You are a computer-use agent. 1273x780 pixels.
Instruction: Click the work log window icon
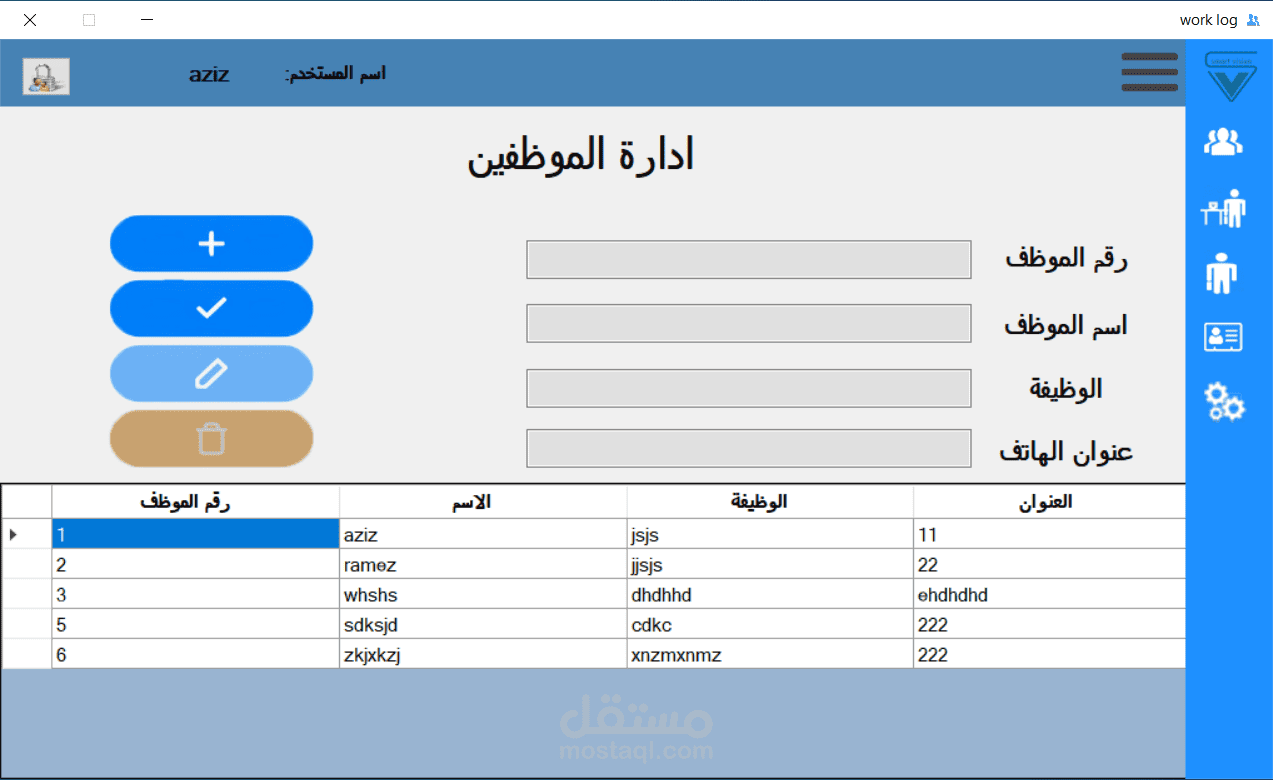[x=1253, y=19]
